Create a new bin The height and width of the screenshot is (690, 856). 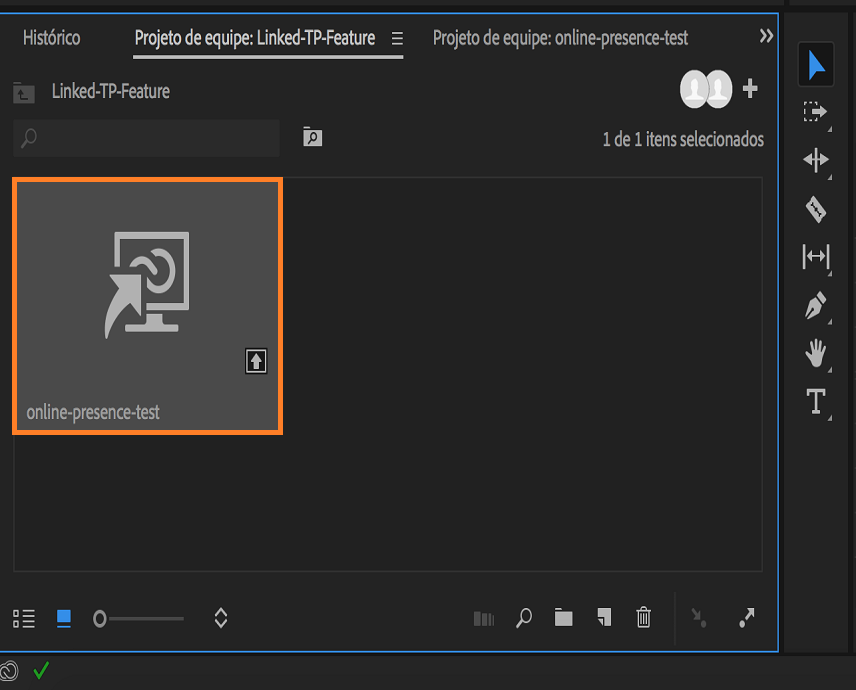(563, 618)
